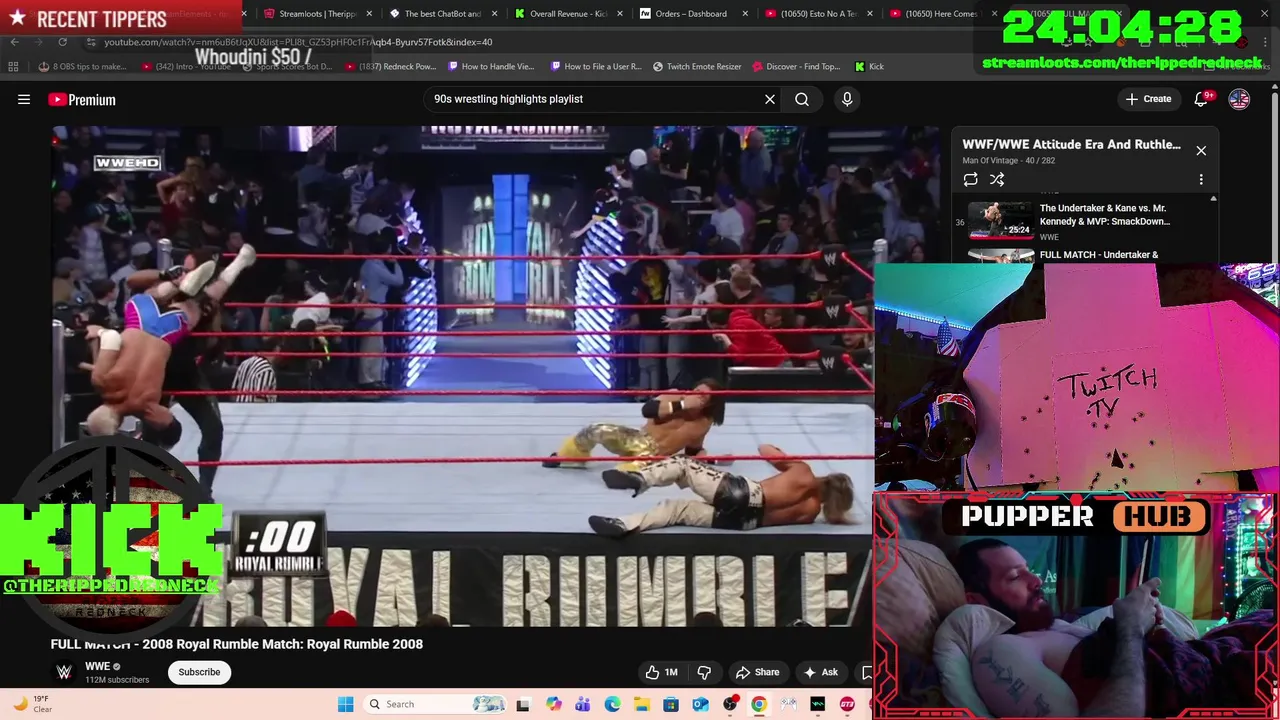
Task: Open Twitch Emote Resizer bookmark
Action: (697, 66)
